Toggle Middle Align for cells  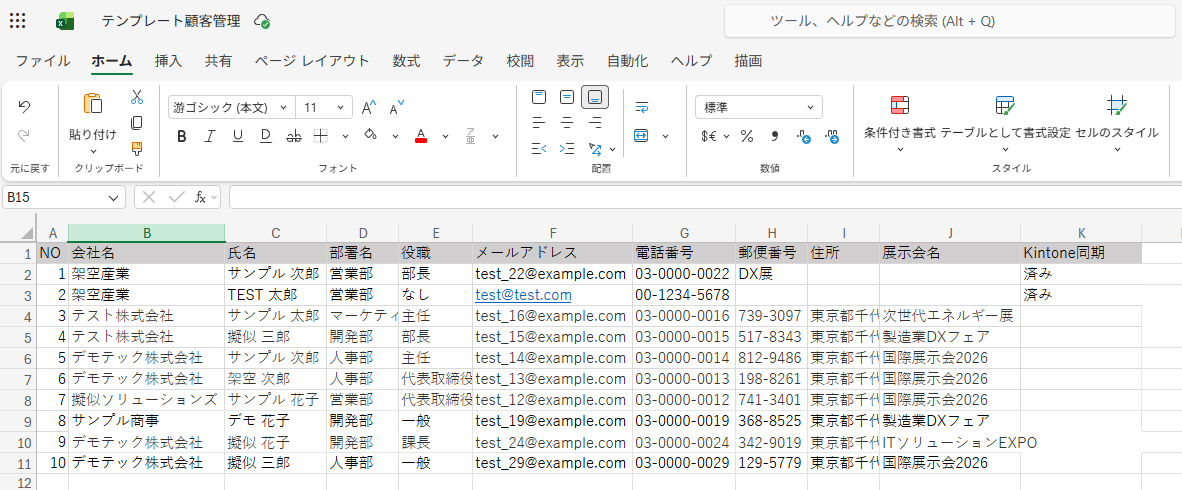(567, 96)
